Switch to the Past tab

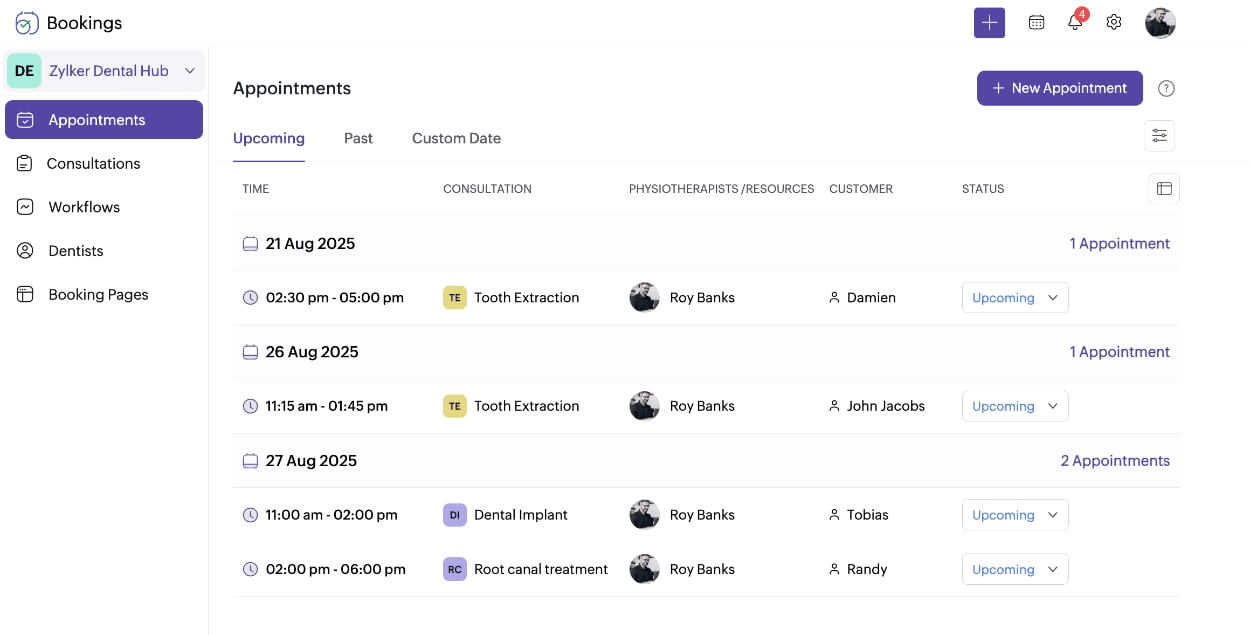point(358,138)
